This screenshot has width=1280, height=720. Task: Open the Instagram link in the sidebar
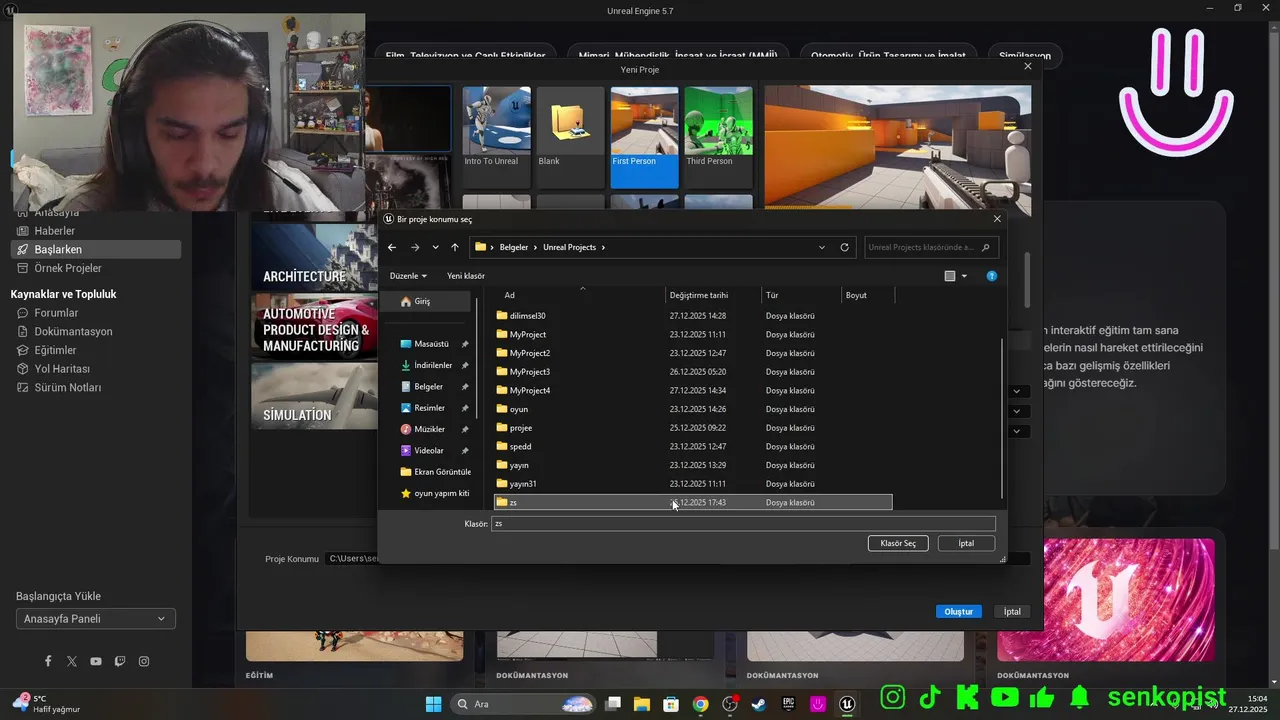[x=144, y=661]
